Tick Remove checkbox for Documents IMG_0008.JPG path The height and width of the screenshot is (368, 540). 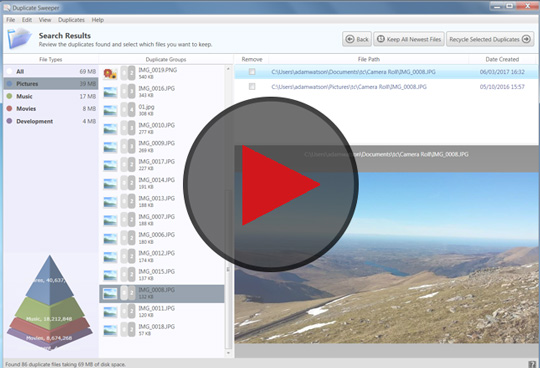252,72
